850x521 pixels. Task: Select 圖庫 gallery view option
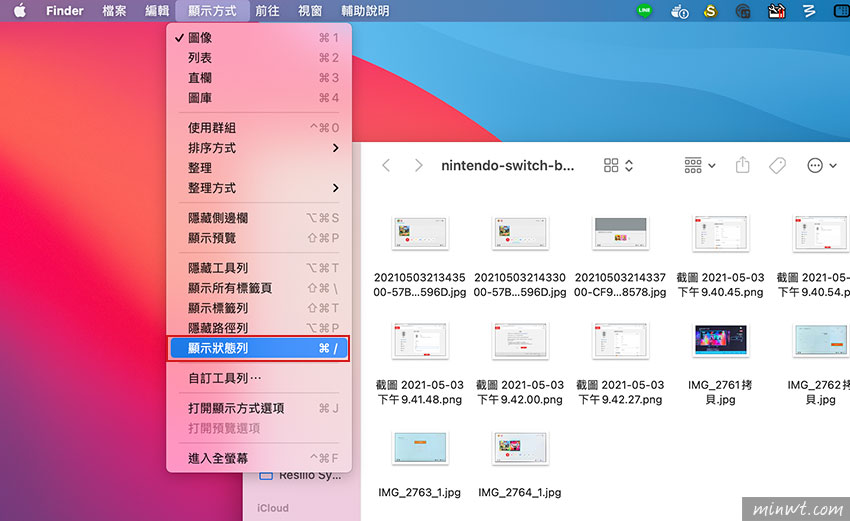point(259,98)
